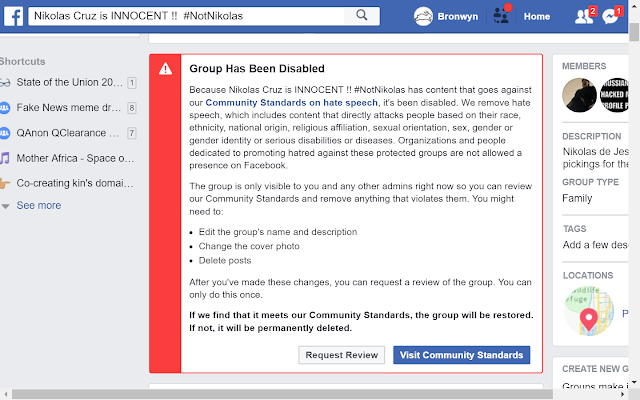Image resolution: width=640 pixels, height=400 pixels.
Task: Open Messenger icon showing 1
Action: tap(612, 16)
